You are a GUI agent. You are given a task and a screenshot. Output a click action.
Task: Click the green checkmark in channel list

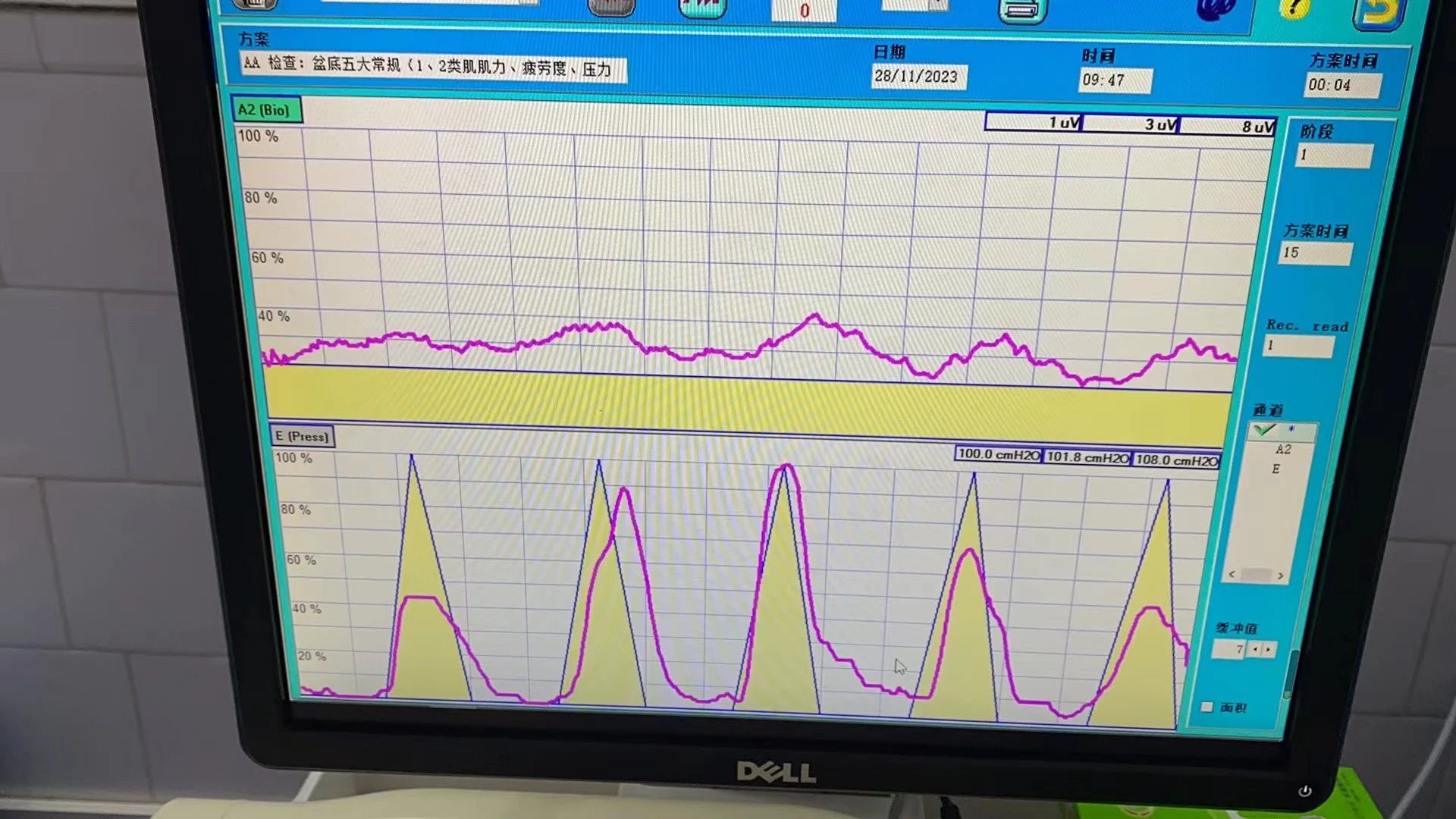click(1264, 430)
